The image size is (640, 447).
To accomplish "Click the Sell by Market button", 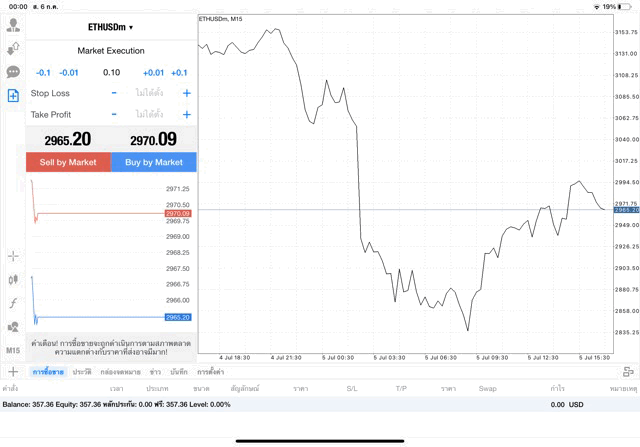I will pyautogui.click(x=69, y=162).
